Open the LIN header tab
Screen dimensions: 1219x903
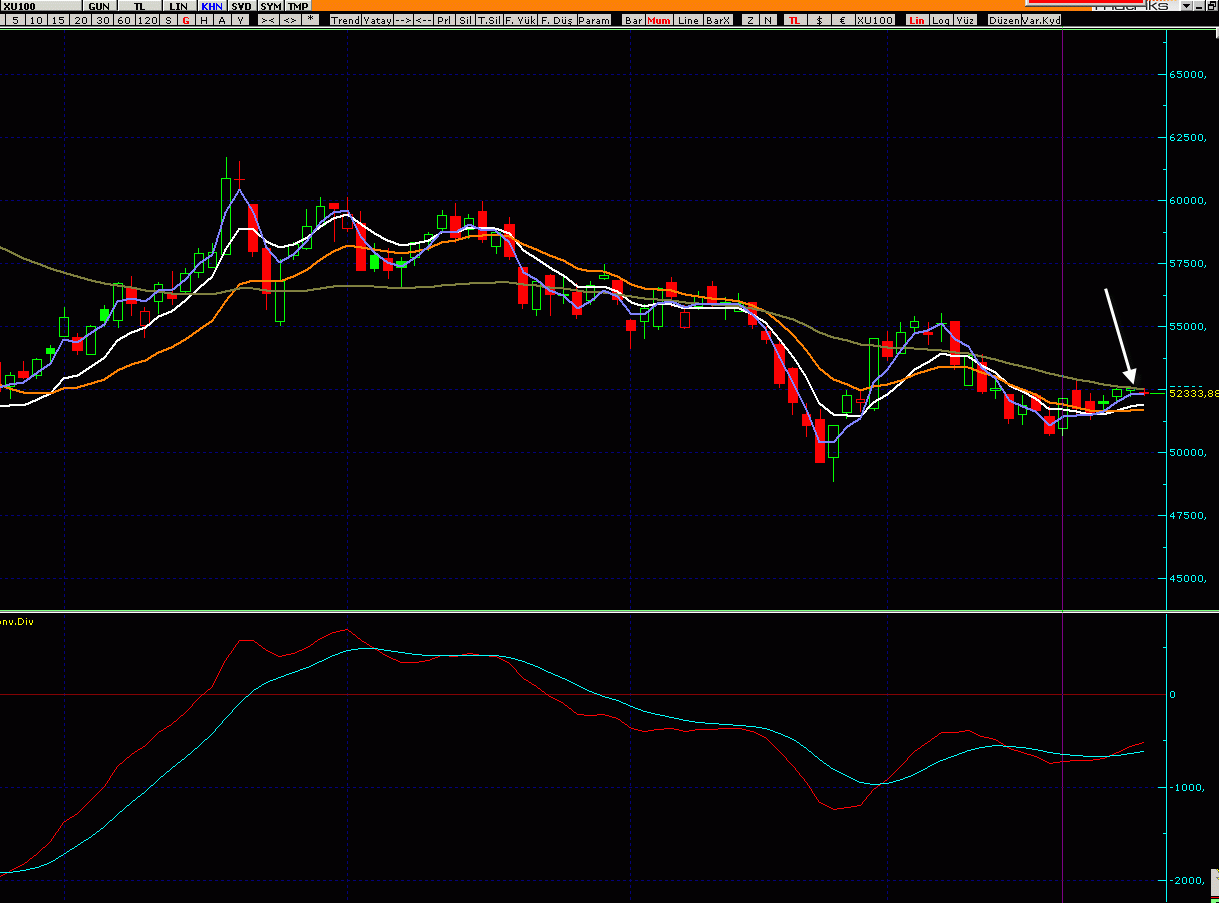click(x=178, y=6)
